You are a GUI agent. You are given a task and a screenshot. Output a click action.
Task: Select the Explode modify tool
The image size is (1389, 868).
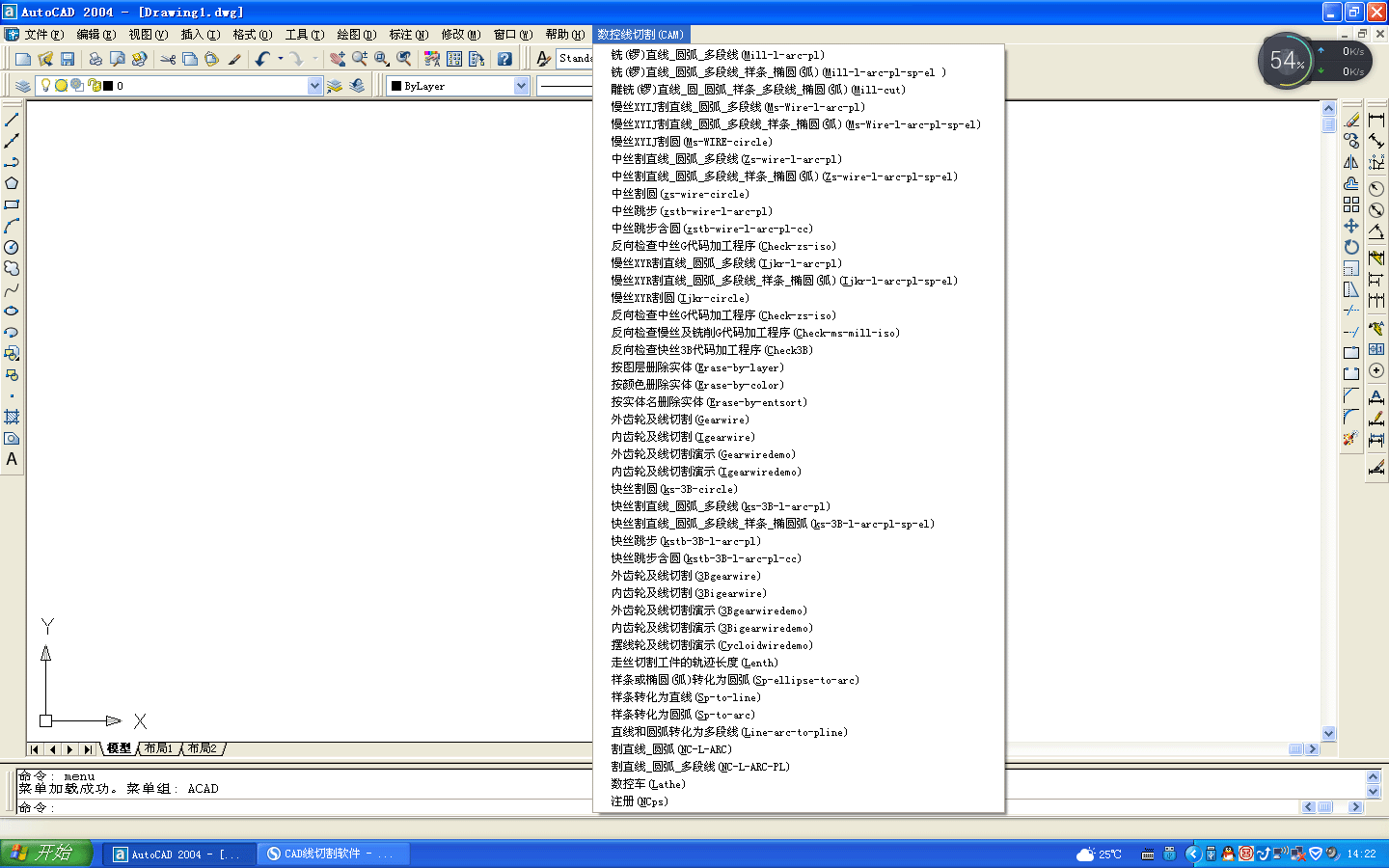click(1351, 438)
